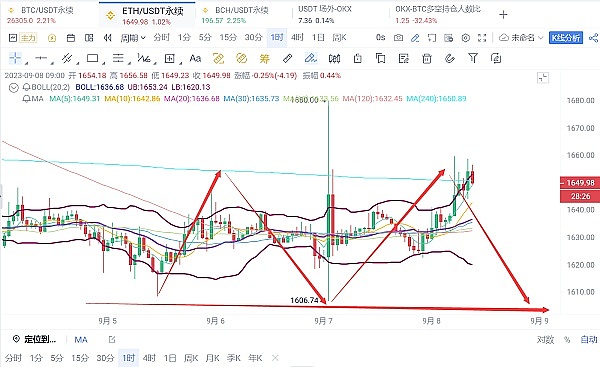
Task: Open the 周期 period dropdown
Action: click(x=133, y=38)
